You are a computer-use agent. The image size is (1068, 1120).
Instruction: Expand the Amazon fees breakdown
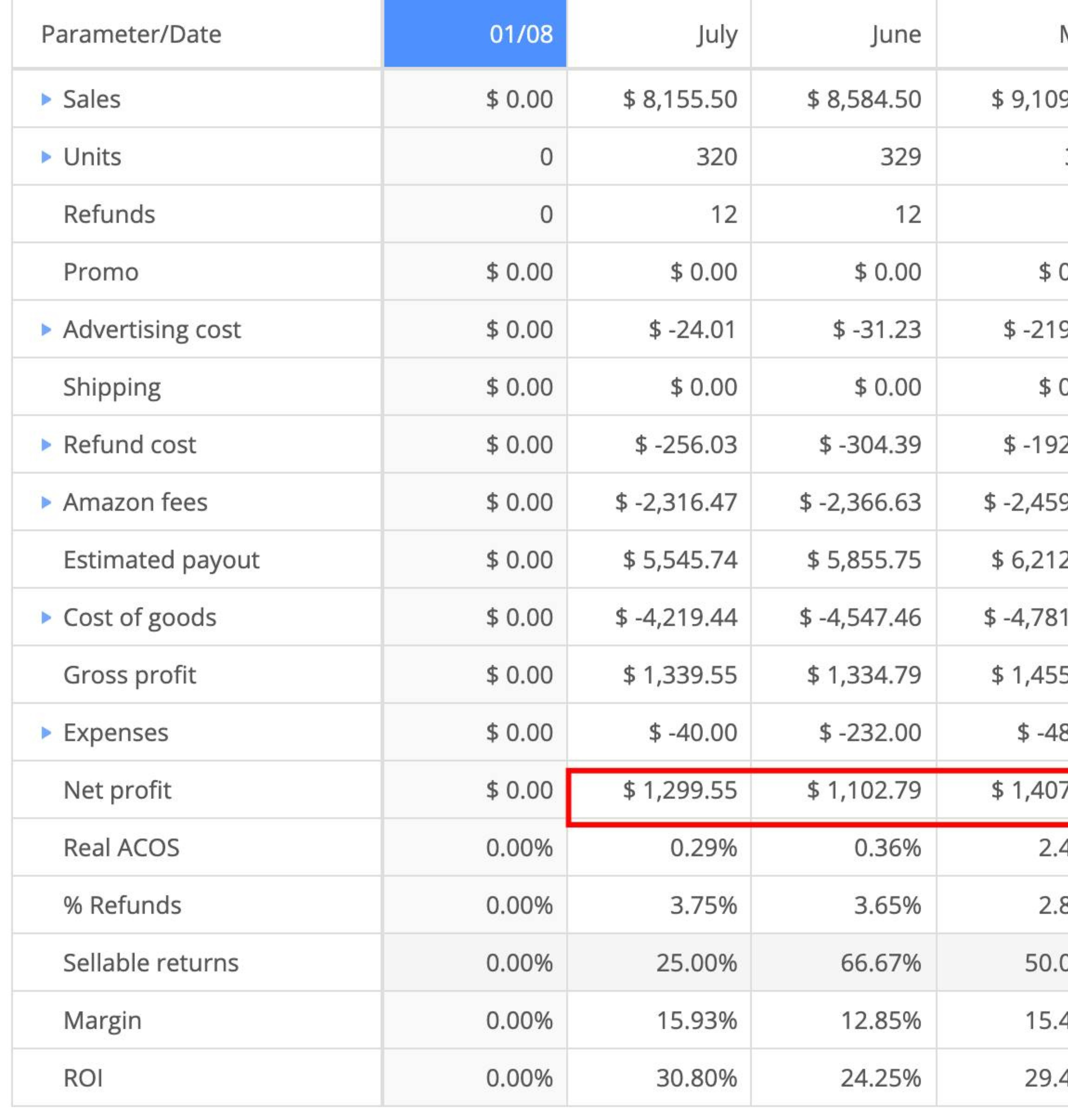(46, 503)
